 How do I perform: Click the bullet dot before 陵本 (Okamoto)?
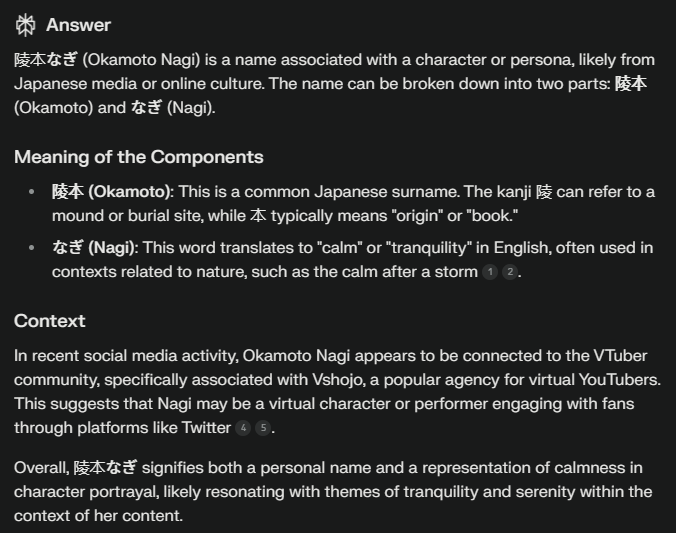pos(31,191)
